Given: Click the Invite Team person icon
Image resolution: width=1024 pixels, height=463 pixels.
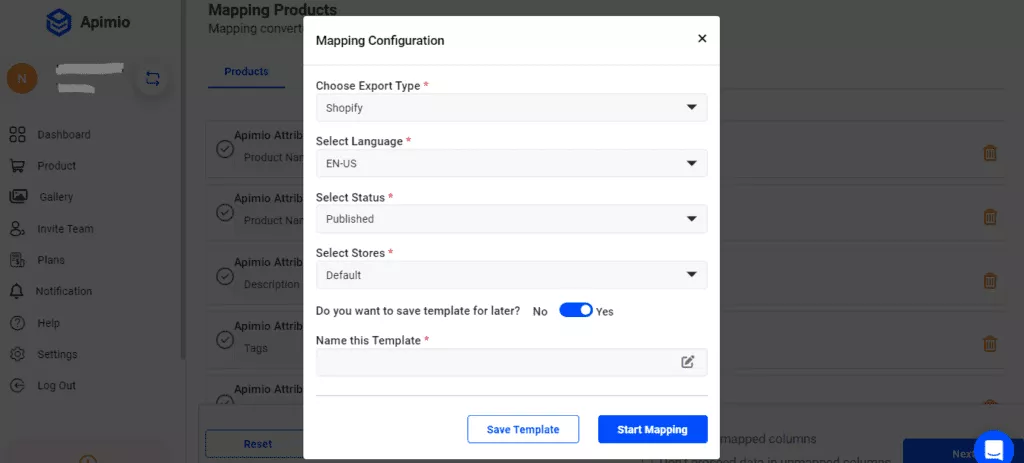Looking at the screenshot, I should pyautogui.click(x=17, y=229).
